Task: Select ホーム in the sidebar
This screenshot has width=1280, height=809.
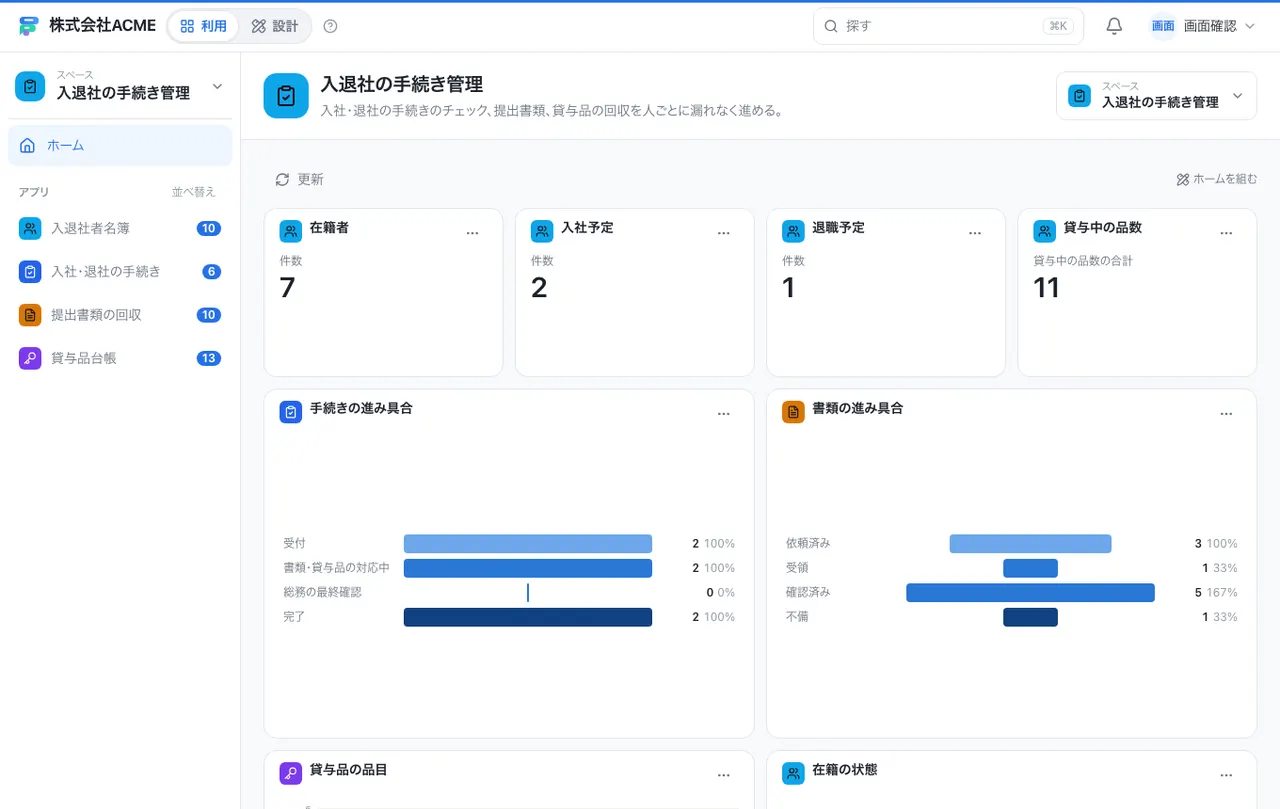Action: [x=120, y=145]
